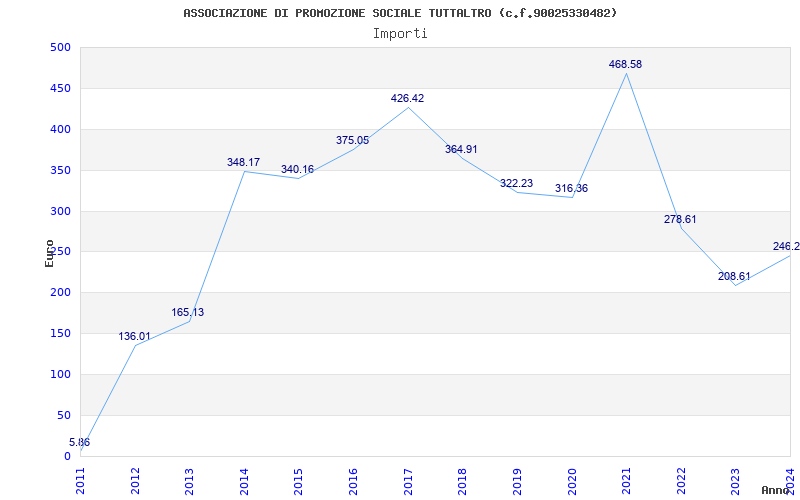The width and height of the screenshot is (800, 500).
Task: Click the 2012 x-axis year label
Action: pos(135,482)
